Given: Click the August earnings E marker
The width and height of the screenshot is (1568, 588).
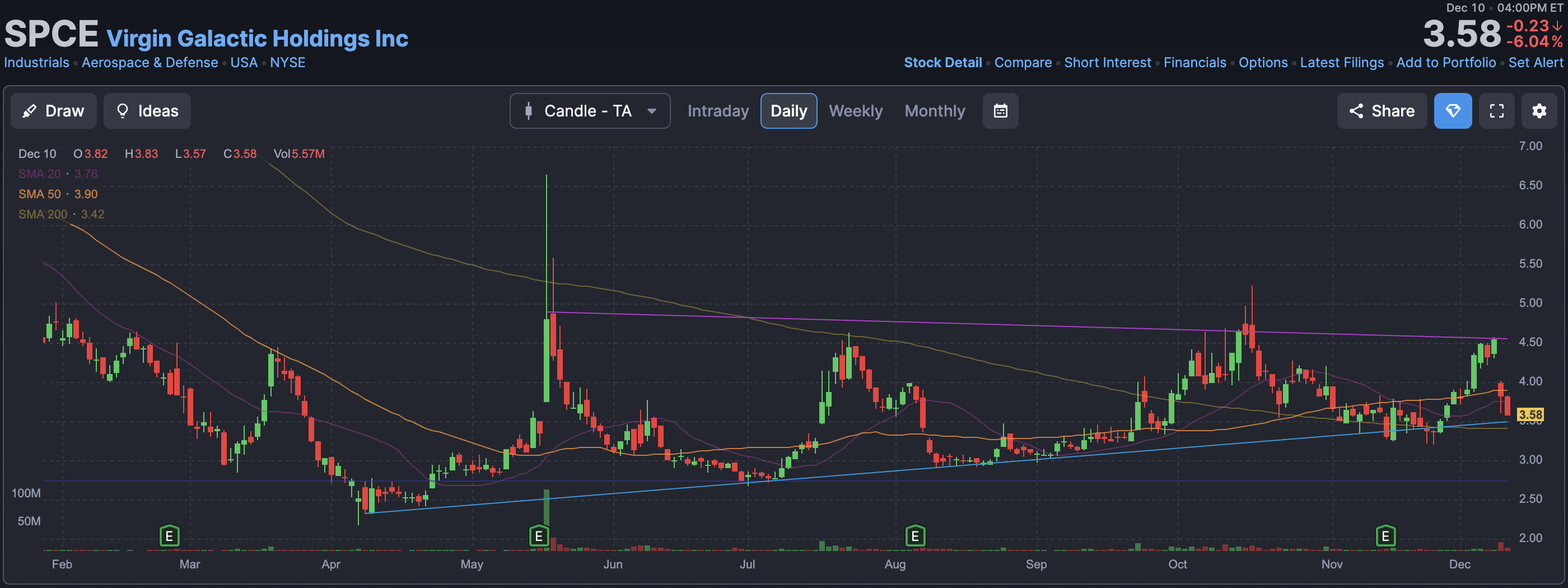Looking at the screenshot, I should pyautogui.click(x=915, y=536).
